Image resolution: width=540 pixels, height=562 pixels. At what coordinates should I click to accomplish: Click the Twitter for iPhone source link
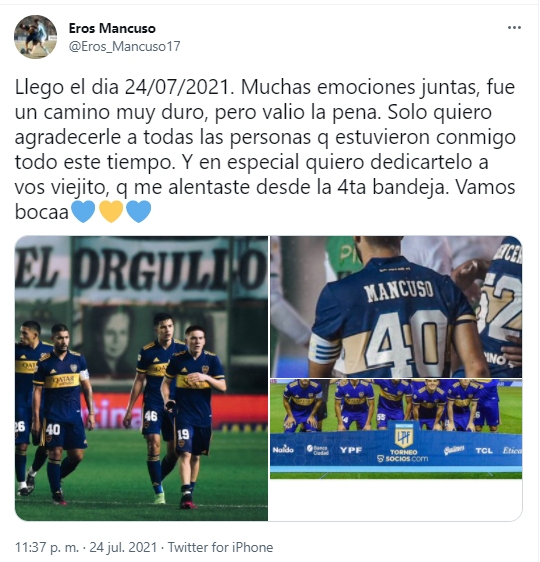coord(220,547)
